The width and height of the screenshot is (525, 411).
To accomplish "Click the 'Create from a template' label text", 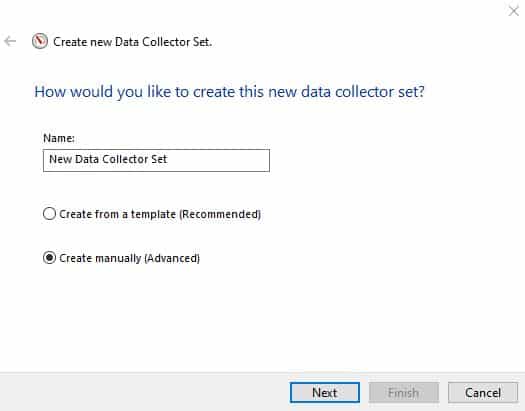I will click(x=117, y=214).
